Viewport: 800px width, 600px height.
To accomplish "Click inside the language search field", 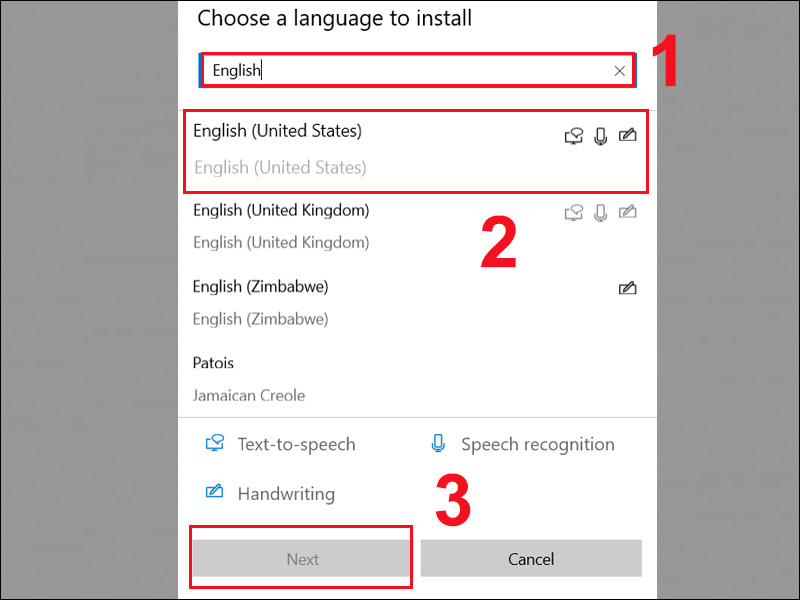I will tap(400, 70).
